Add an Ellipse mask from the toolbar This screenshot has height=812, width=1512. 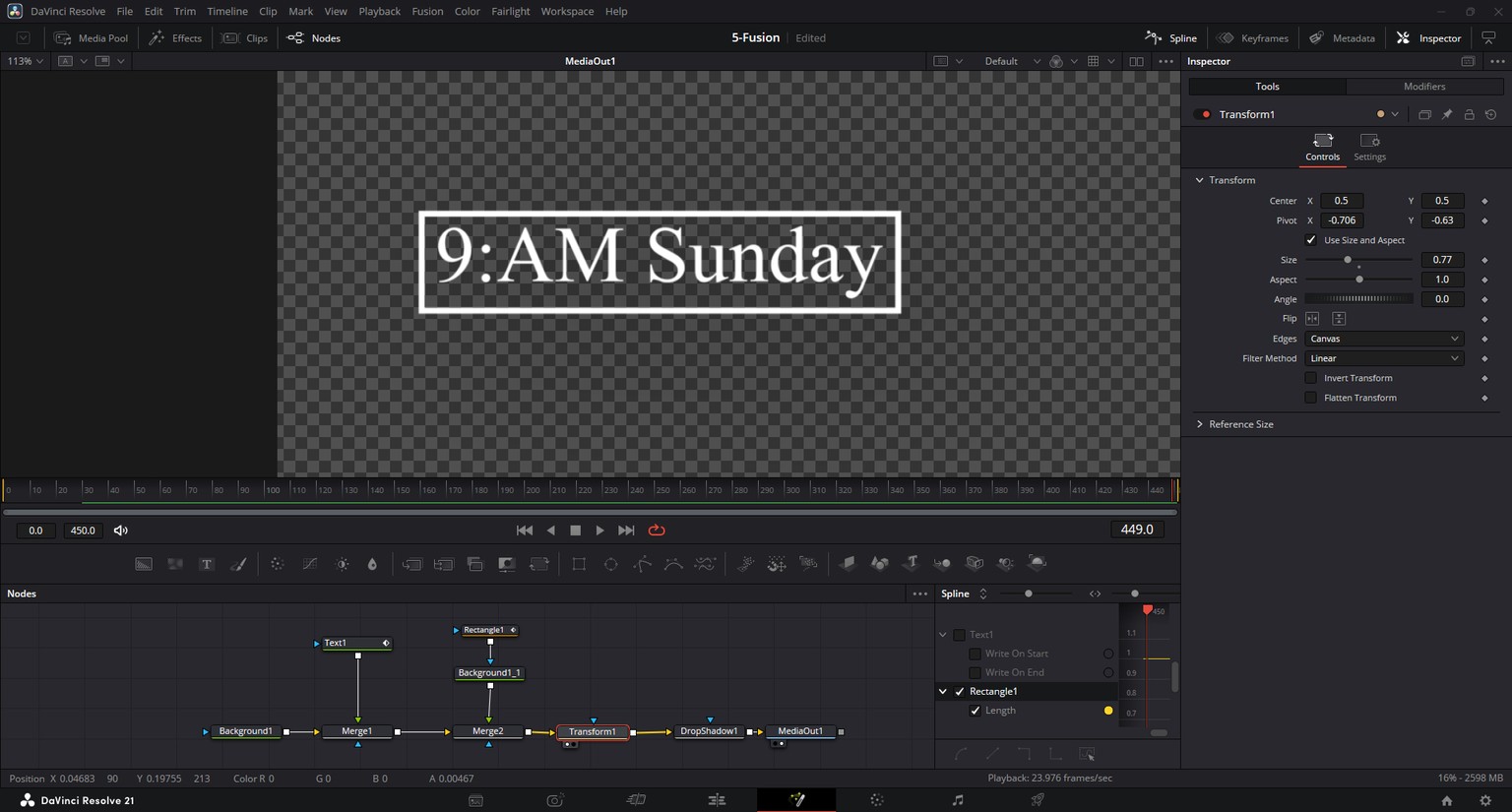[x=610, y=564]
